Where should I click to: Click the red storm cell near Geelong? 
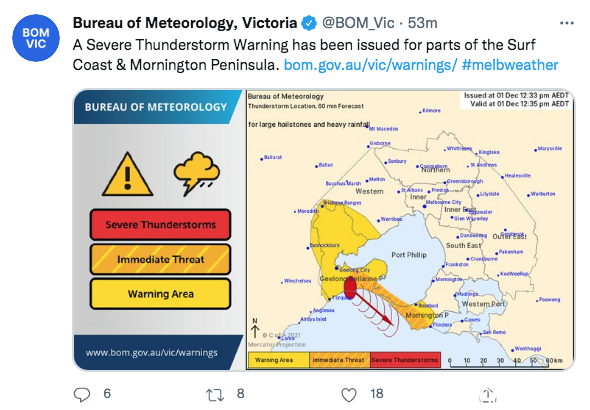click(350, 288)
